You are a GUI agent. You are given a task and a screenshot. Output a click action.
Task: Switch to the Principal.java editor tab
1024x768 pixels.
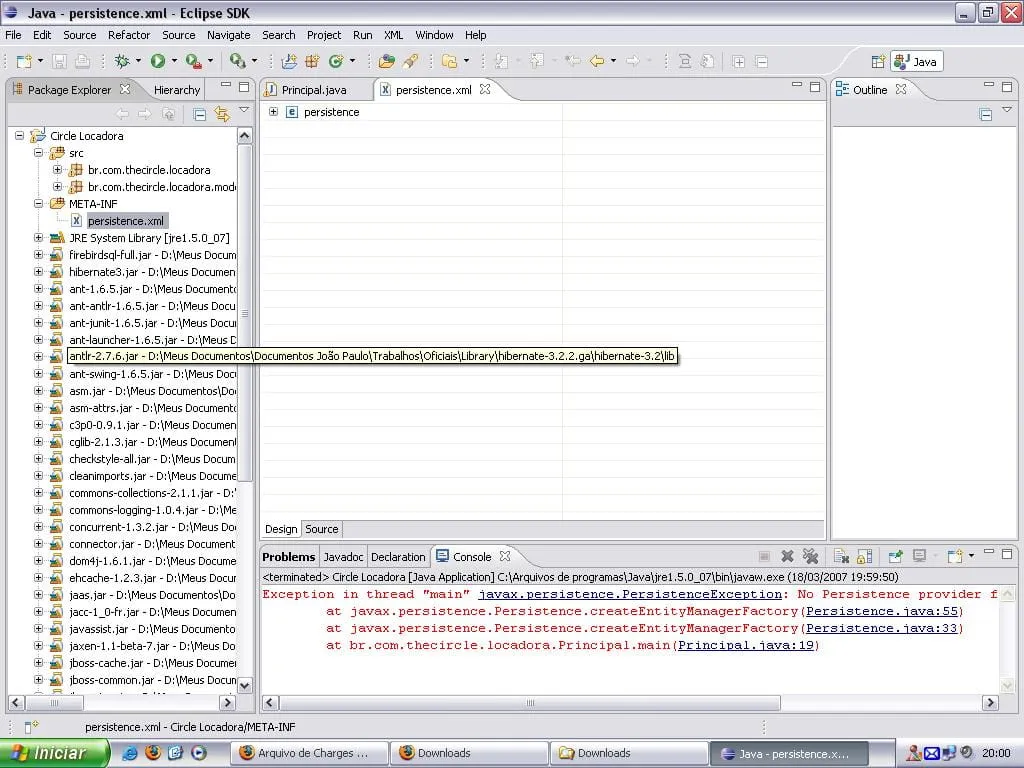[313, 90]
